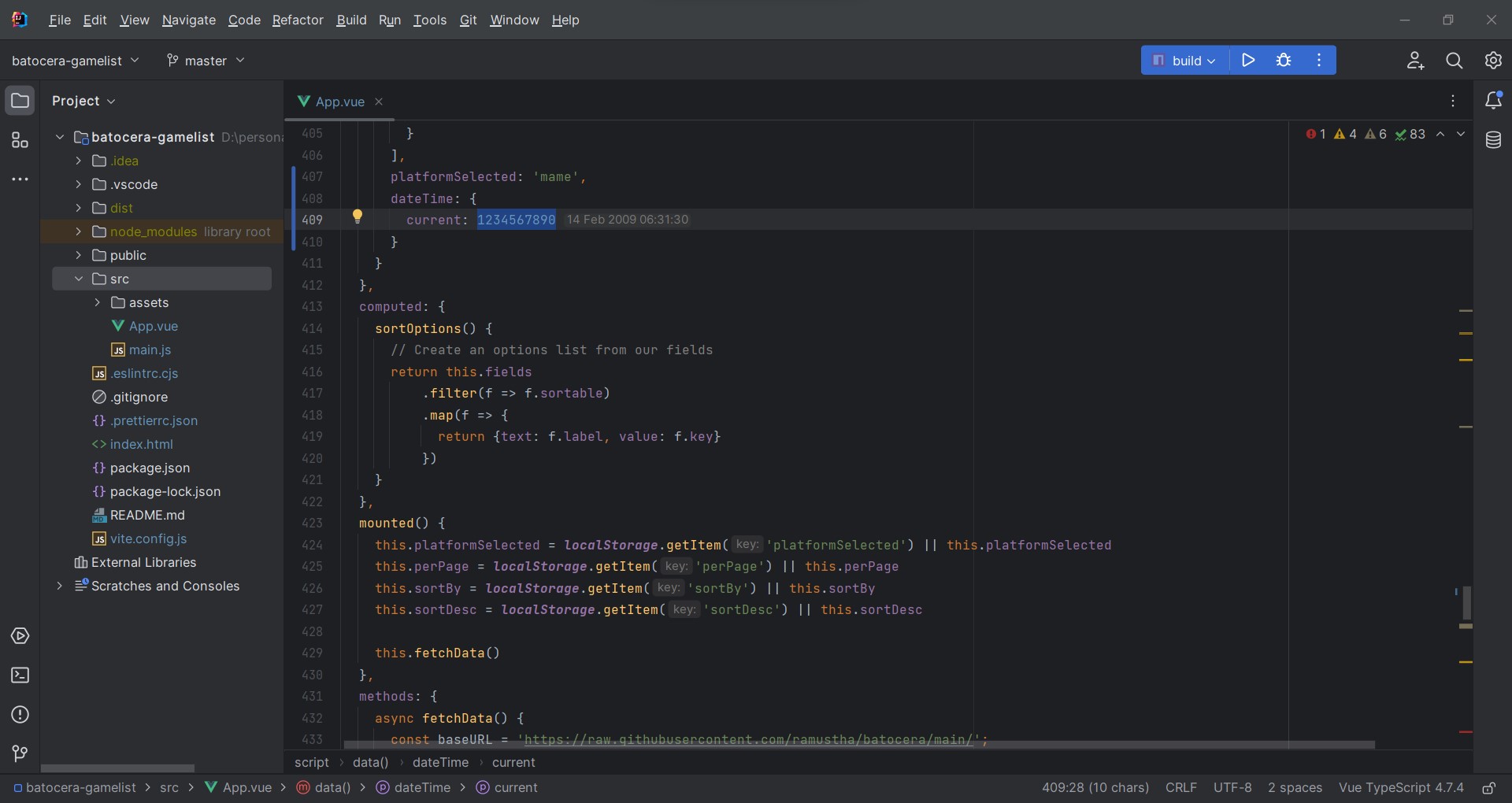The width and height of the screenshot is (1512, 803).
Task: Run the build configuration
Action: point(1248,60)
